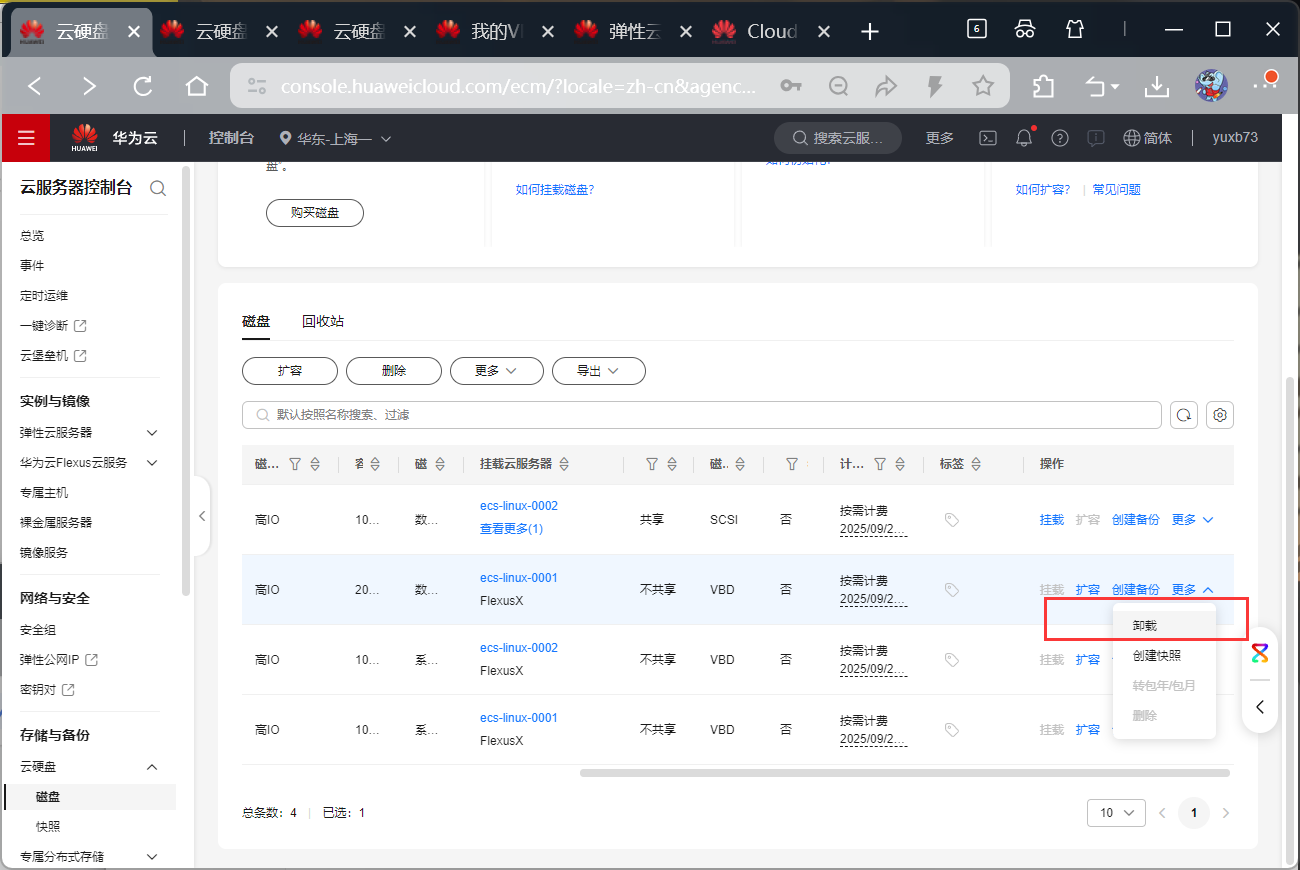Click 挂载 in the SCSI row
Viewport: 1300px width, 870px height.
pyautogui.click(x=1052, y=520)
